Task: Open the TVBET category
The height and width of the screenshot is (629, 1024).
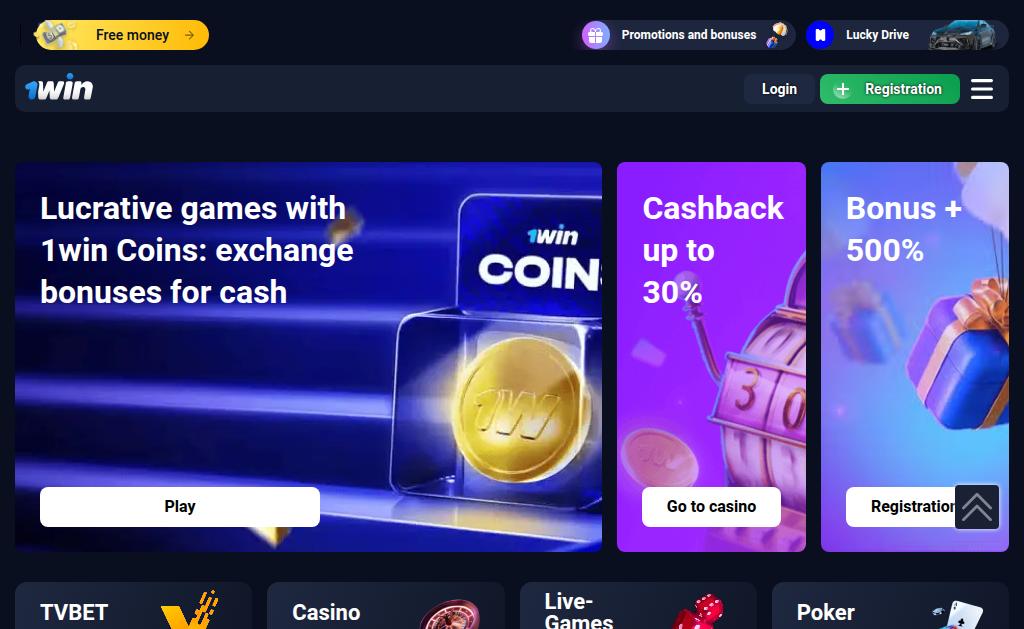Action: coord(133,606)
